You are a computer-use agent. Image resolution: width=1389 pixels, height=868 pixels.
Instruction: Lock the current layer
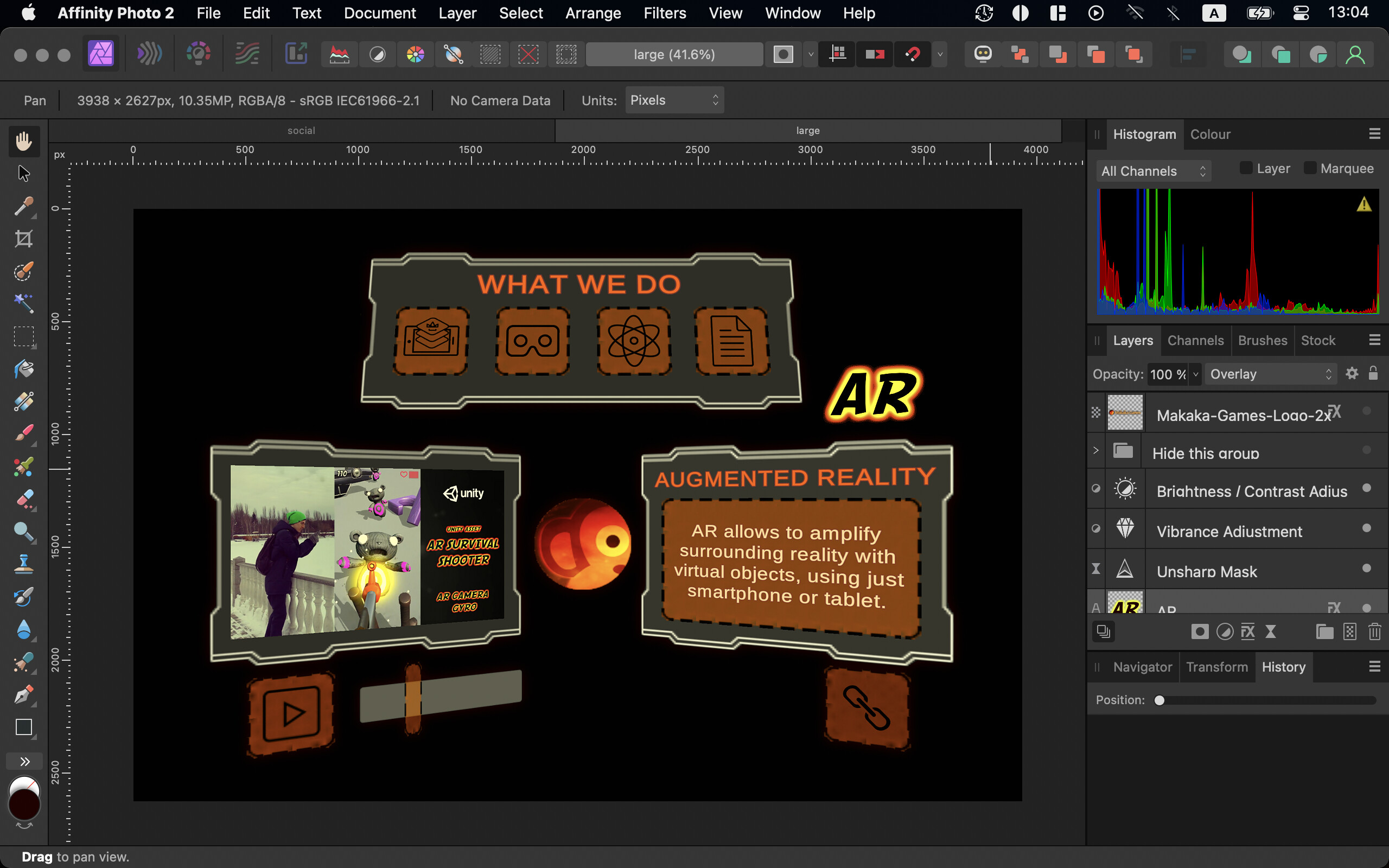[x=1373, y=374]
